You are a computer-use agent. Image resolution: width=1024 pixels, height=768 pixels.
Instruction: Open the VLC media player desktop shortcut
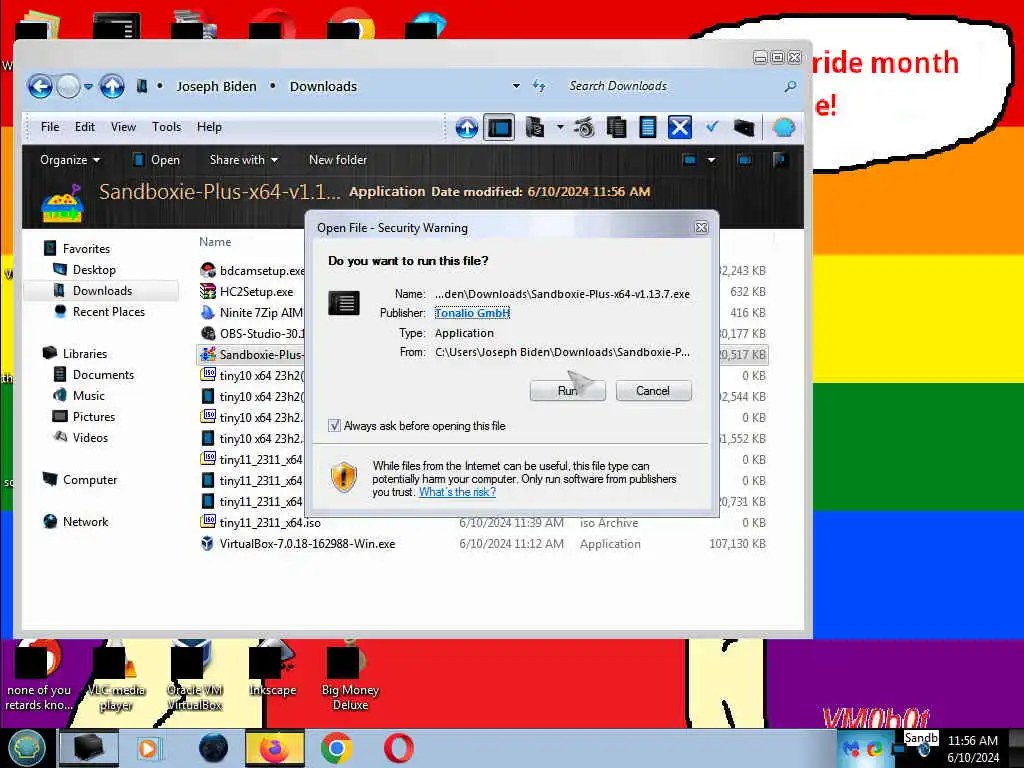[116, 678]
